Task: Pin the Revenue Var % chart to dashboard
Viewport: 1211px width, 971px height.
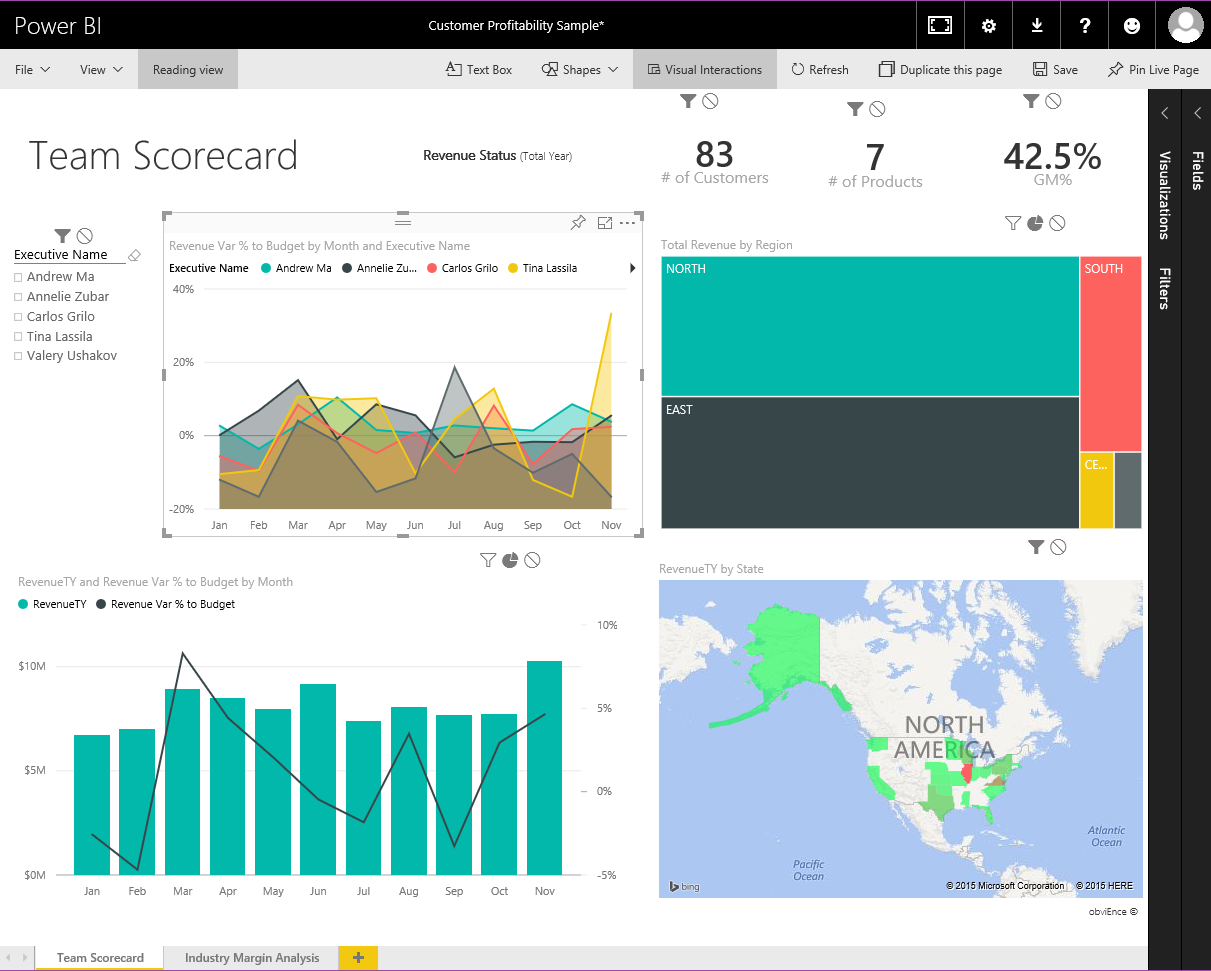Action: [578, 222]
